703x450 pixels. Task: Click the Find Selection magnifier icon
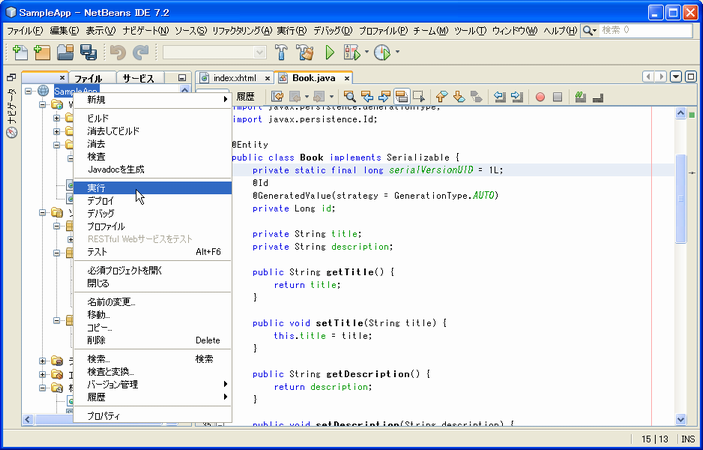pos(350,96)
